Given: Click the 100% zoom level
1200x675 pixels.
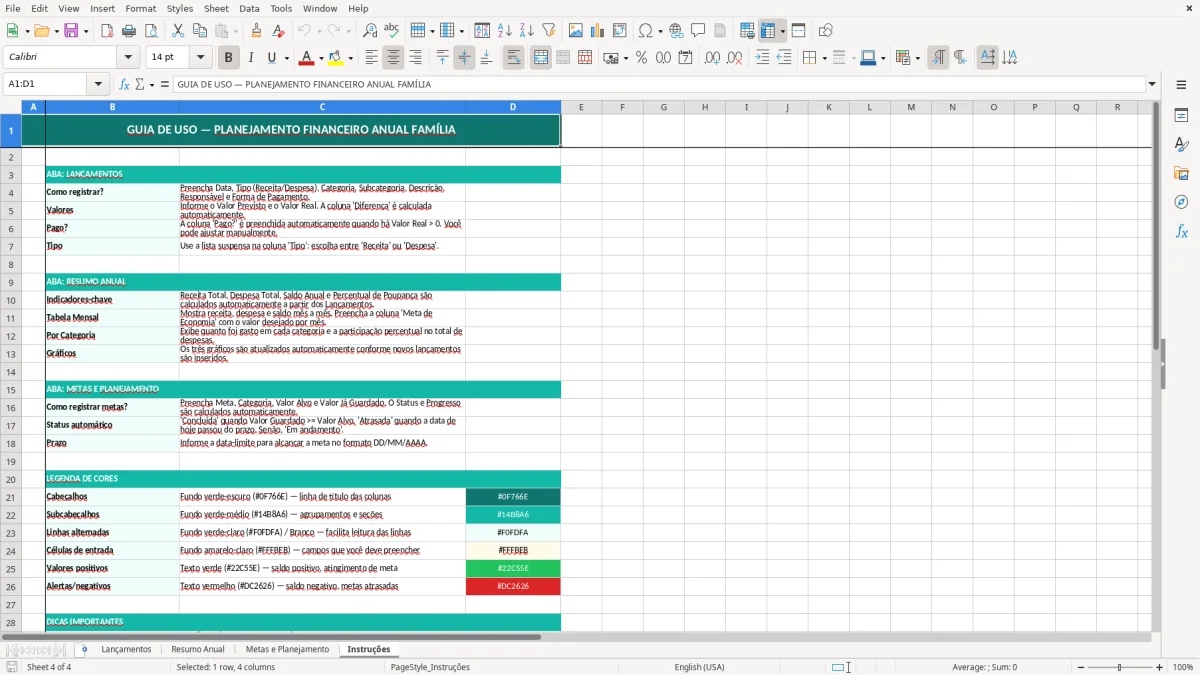Looking at the screenshot, I should click(x=1183, y=667).
